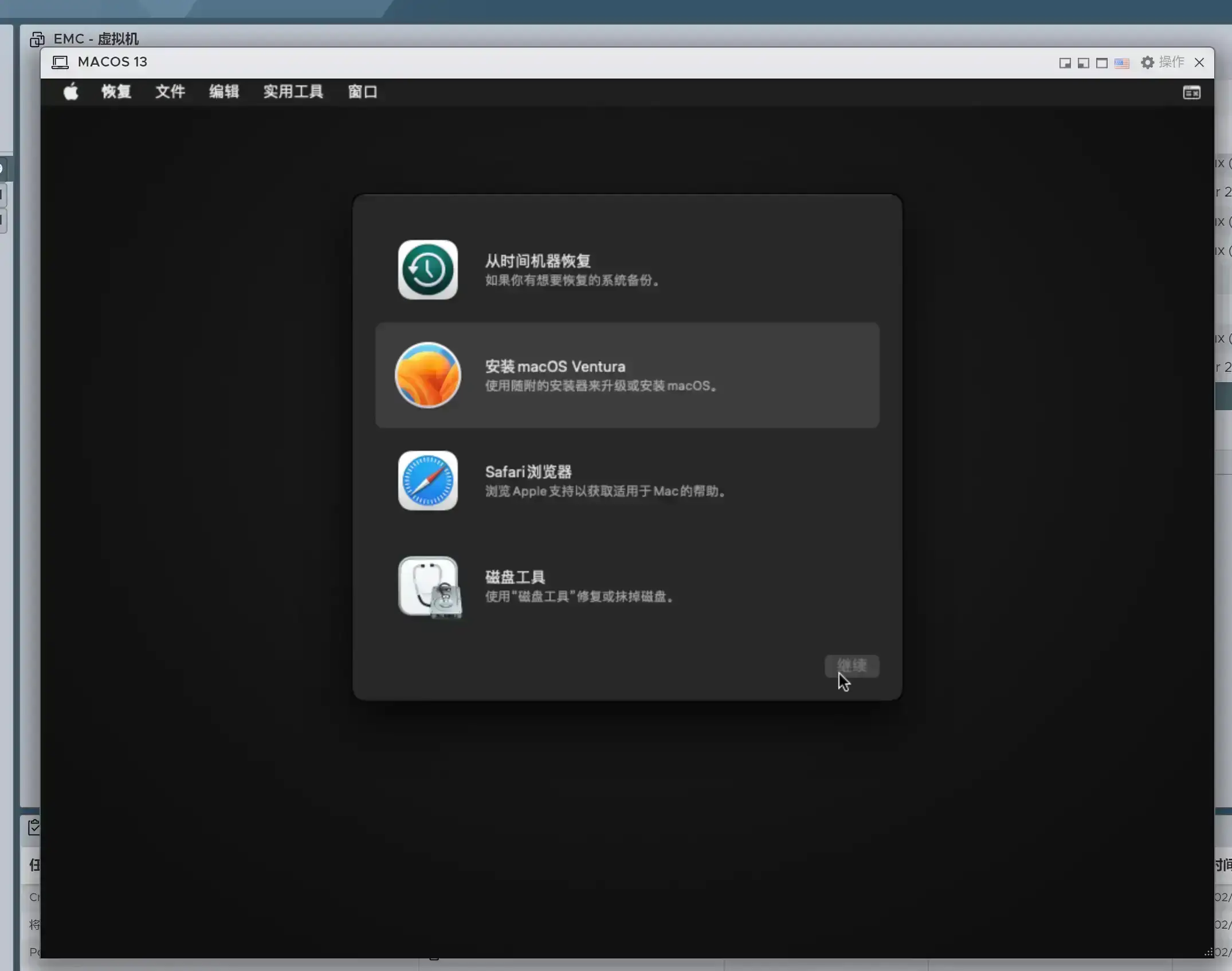Click the console window resize grip corner
The image size is (1232, 971).
(1208, 952)
